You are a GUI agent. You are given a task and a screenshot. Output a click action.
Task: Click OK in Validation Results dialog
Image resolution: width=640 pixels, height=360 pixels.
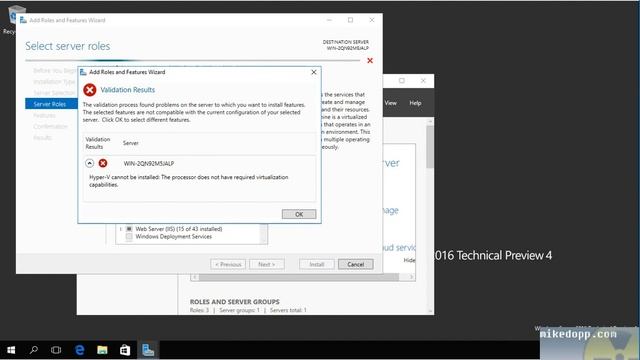299,214
